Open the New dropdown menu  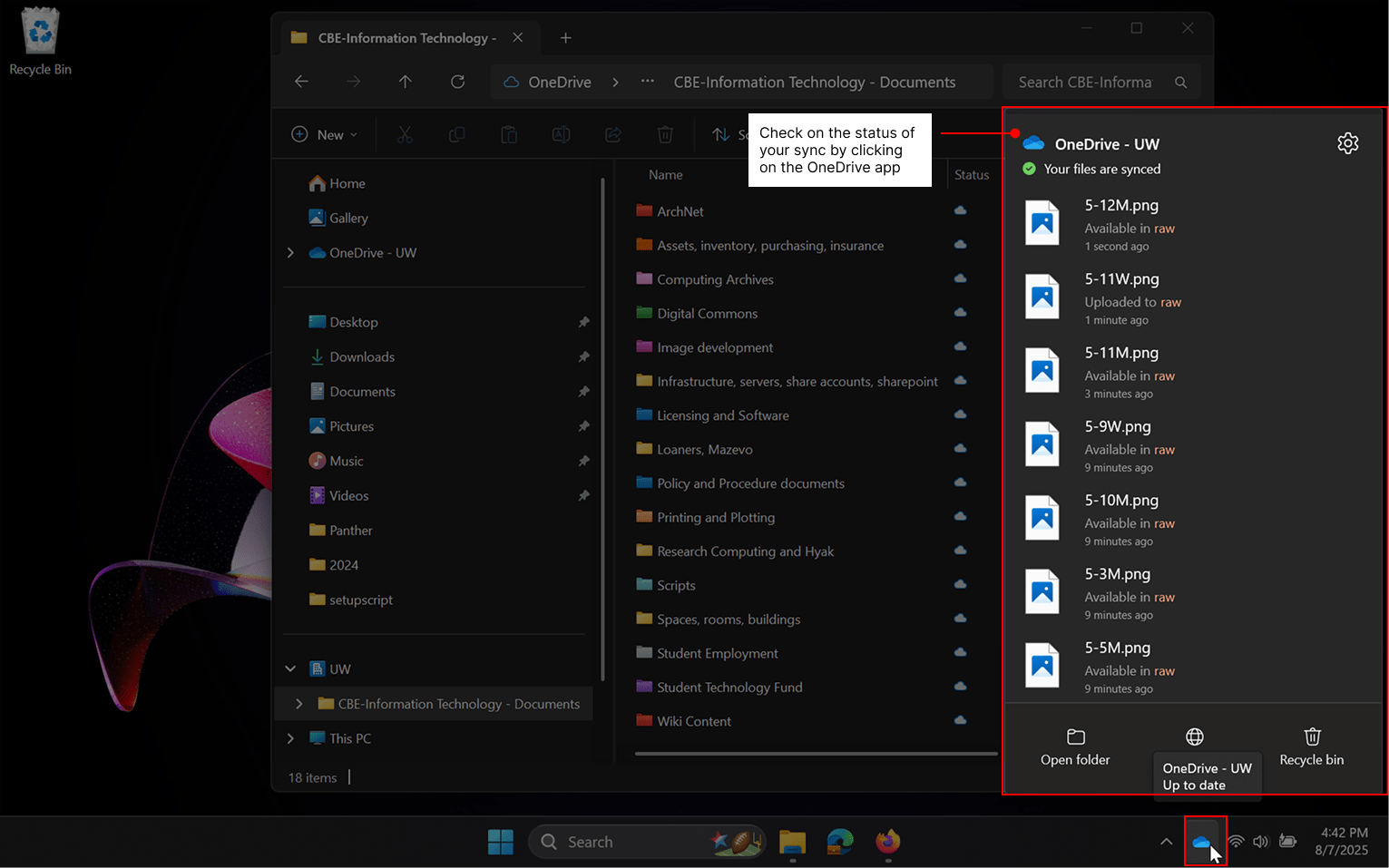325,134
